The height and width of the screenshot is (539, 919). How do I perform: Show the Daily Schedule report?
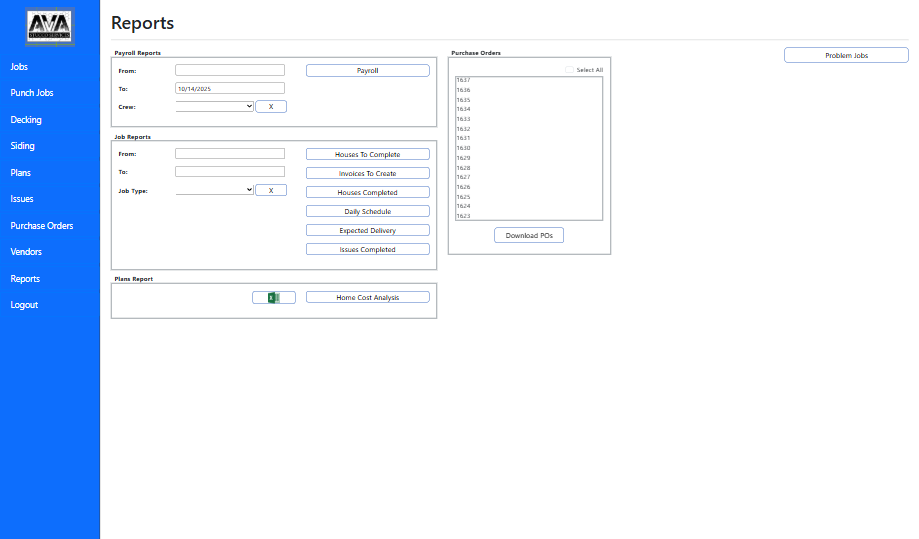pyautogui.click(x=367, y=212)
